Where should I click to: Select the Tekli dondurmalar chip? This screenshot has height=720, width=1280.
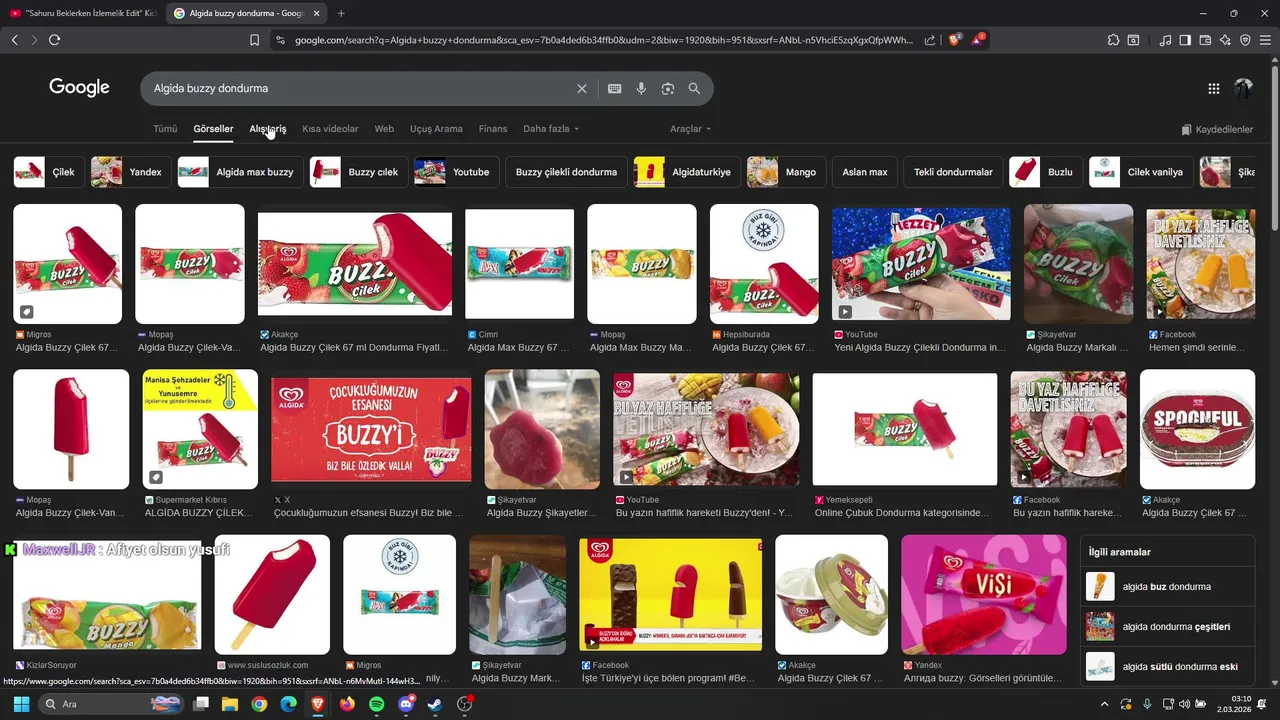click(x=953, y=172)
